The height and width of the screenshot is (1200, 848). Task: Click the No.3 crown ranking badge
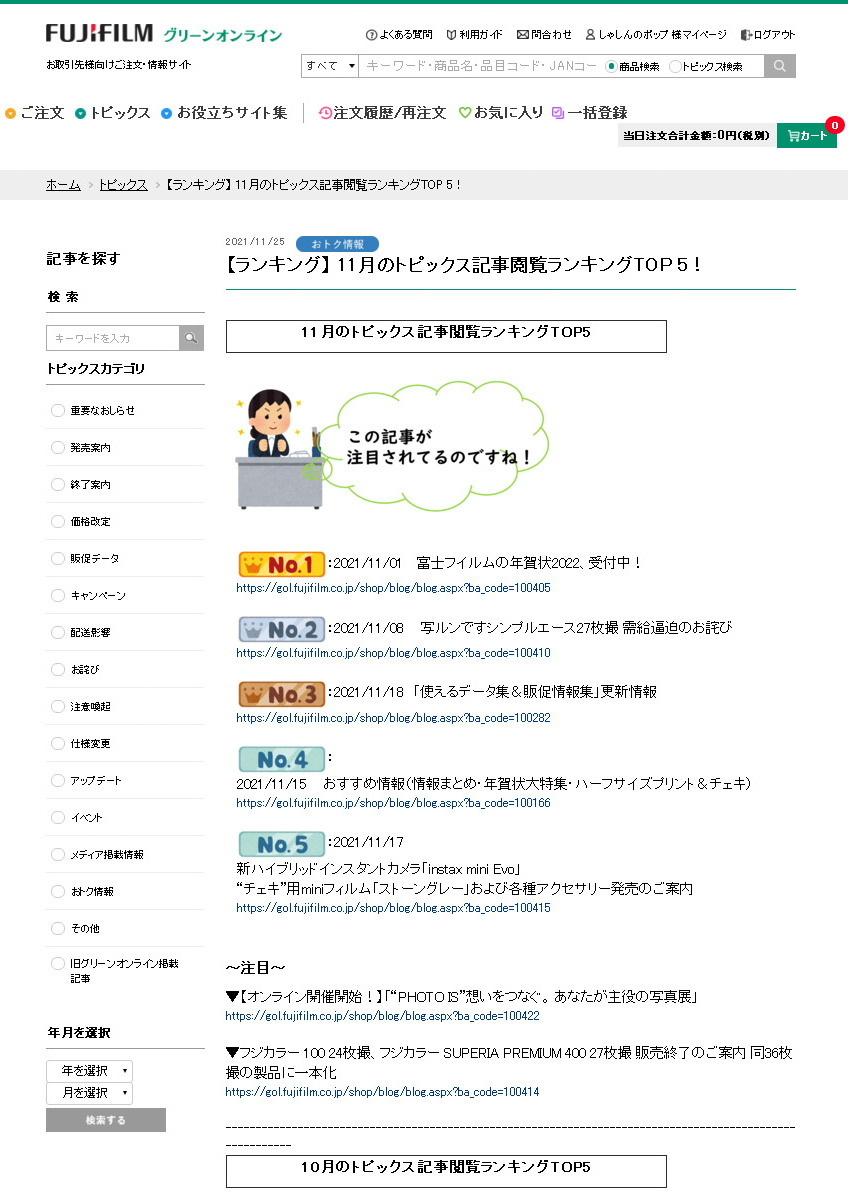tap(282, 693)
